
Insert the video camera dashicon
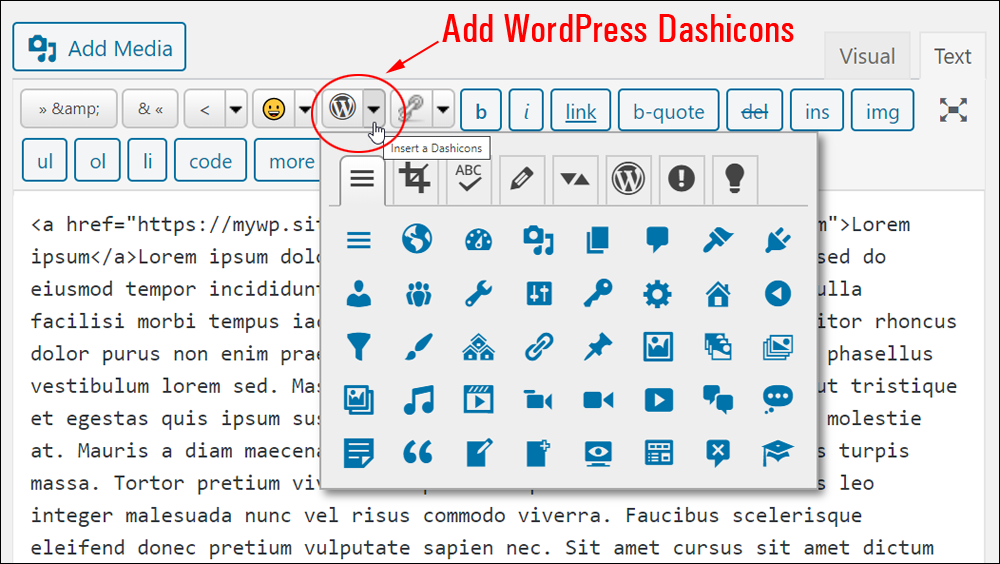[x=598, y=400]
